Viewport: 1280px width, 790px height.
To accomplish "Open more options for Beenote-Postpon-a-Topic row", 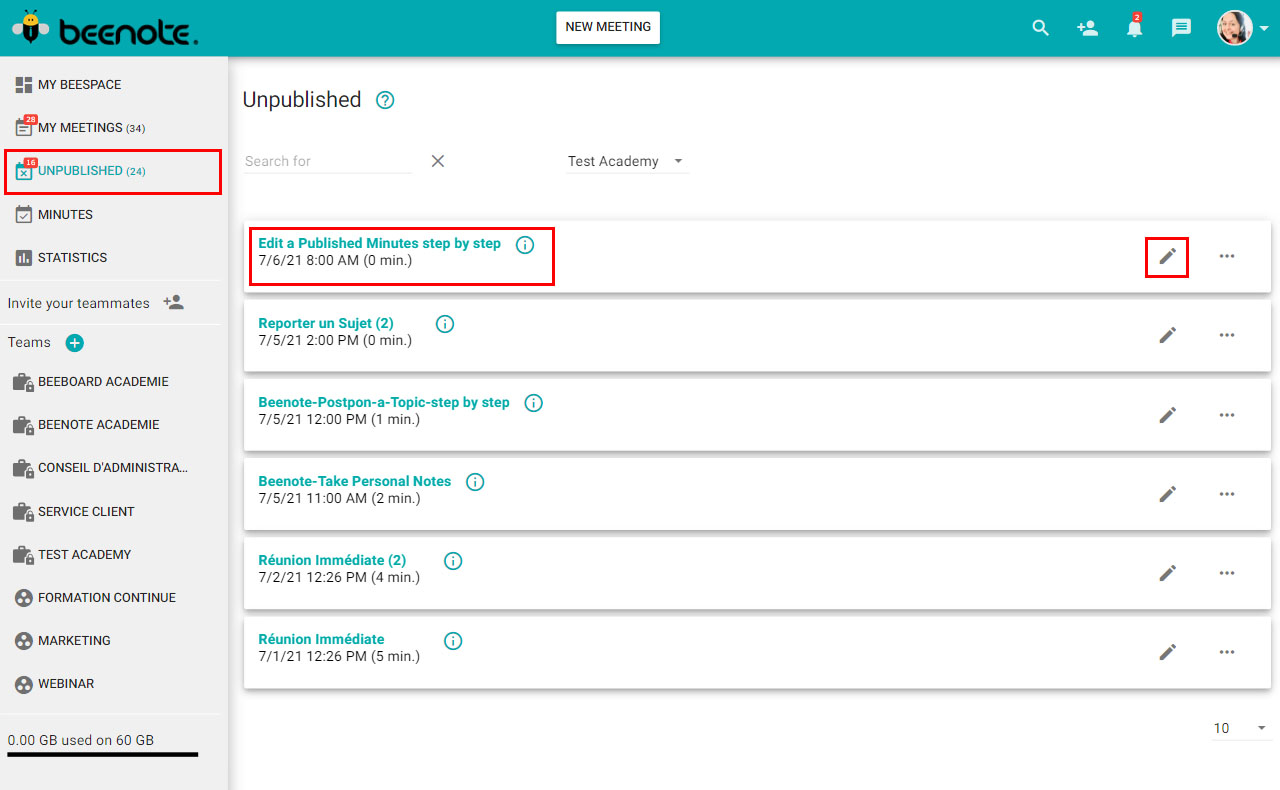I will (1227, 414).
